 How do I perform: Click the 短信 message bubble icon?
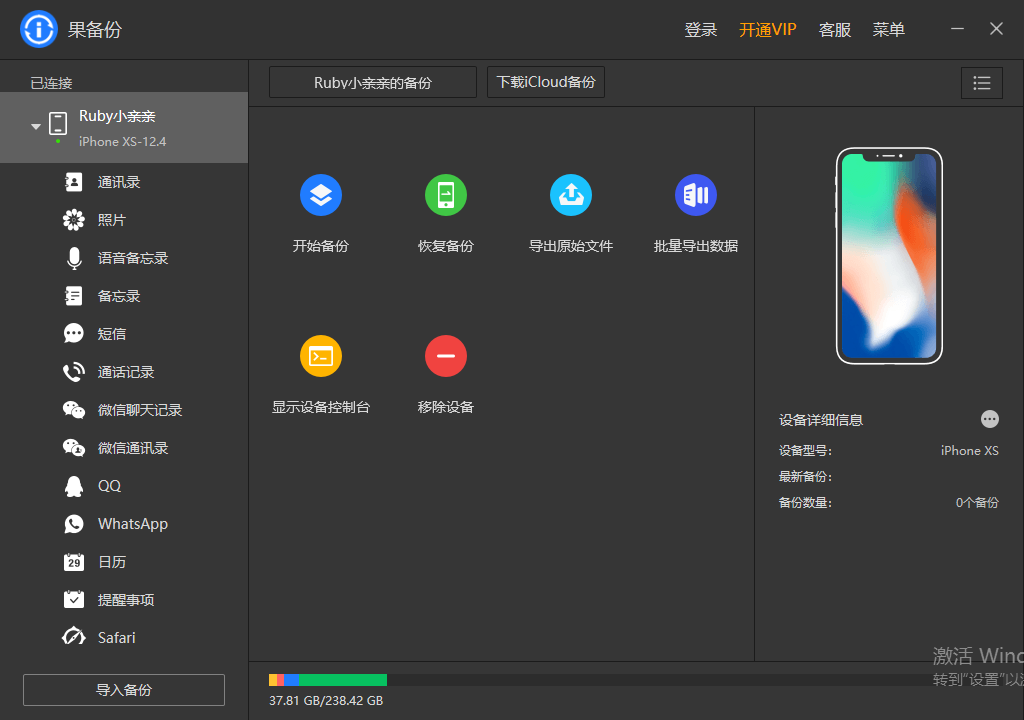coord(74,334)
